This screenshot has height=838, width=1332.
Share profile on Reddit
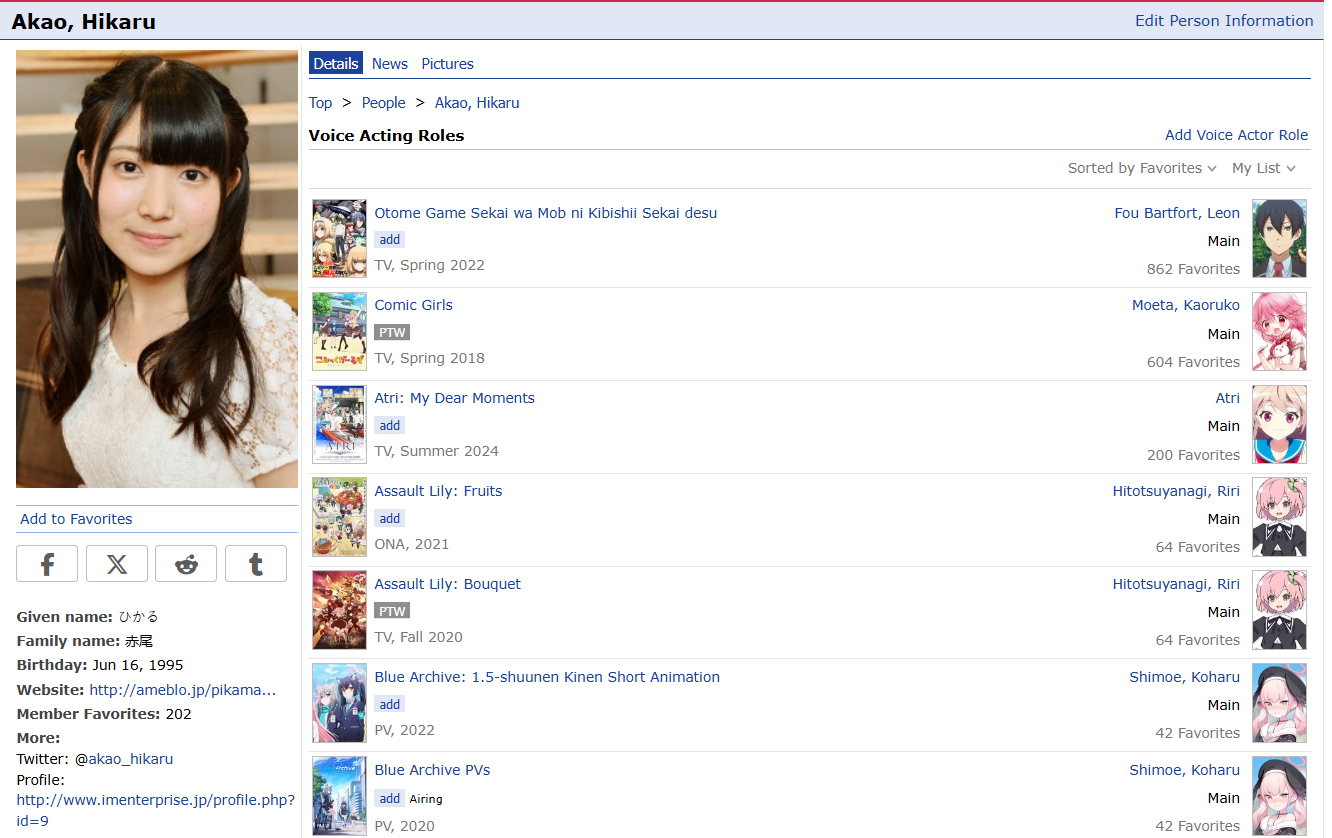pos(186,564)
